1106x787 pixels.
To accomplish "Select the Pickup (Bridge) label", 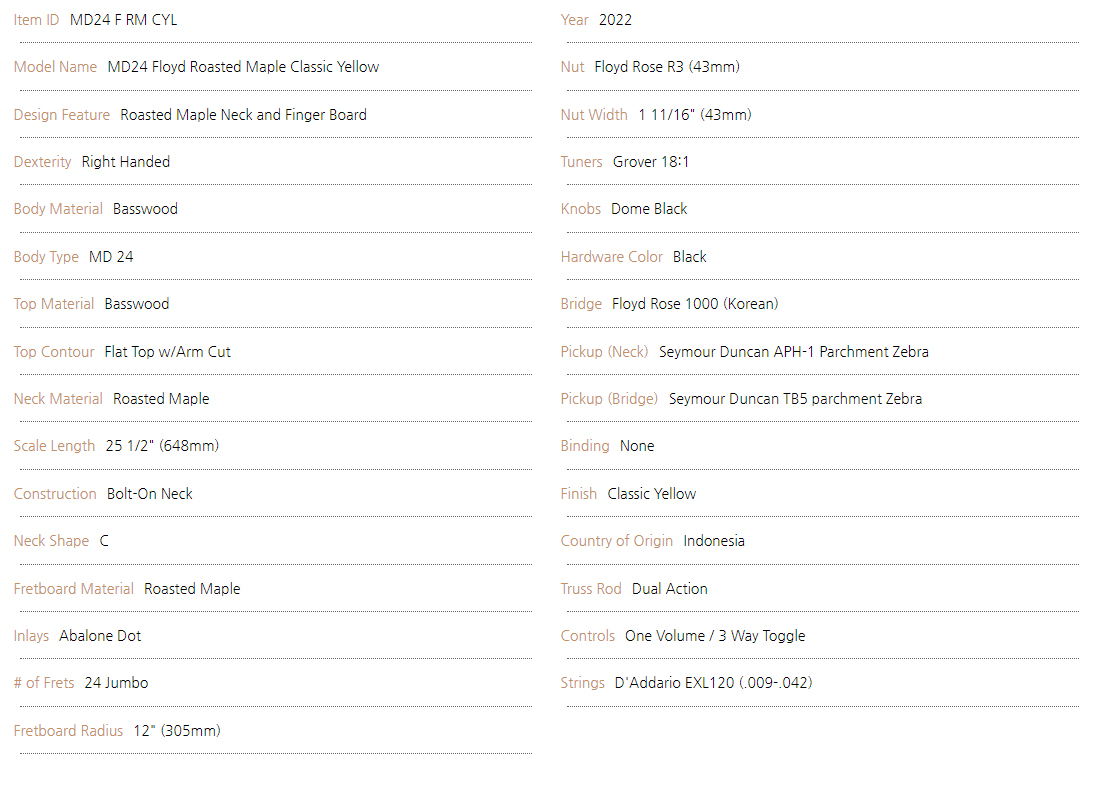I will tap(609, 399).
